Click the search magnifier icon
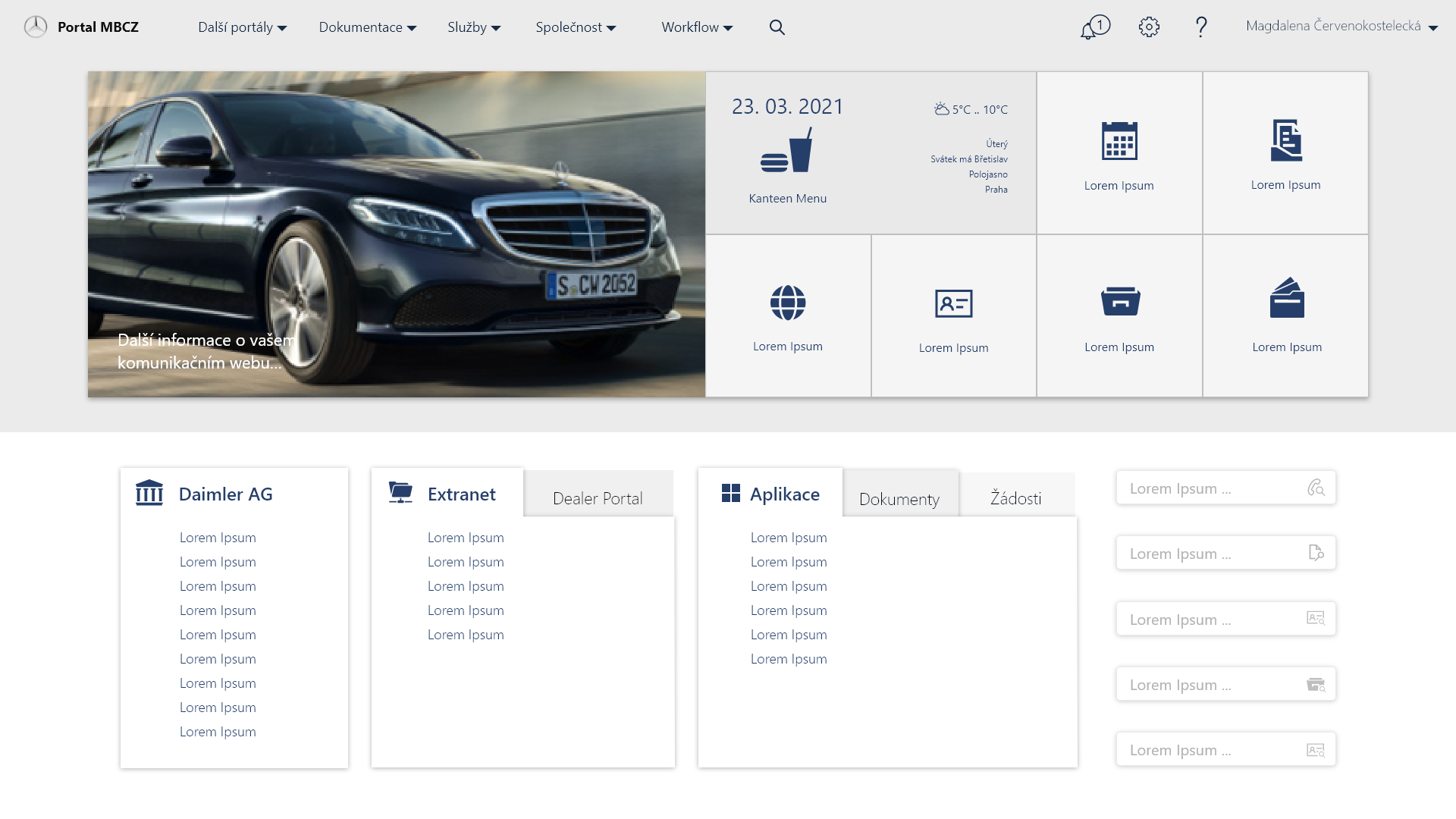1456x819 pixels. 777,27
